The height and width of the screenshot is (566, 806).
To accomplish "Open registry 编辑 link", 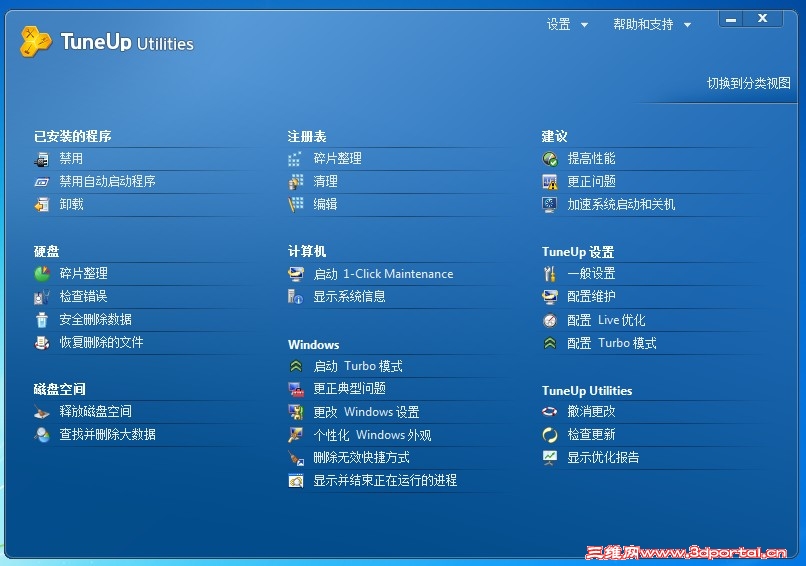I will pos(325,205).
